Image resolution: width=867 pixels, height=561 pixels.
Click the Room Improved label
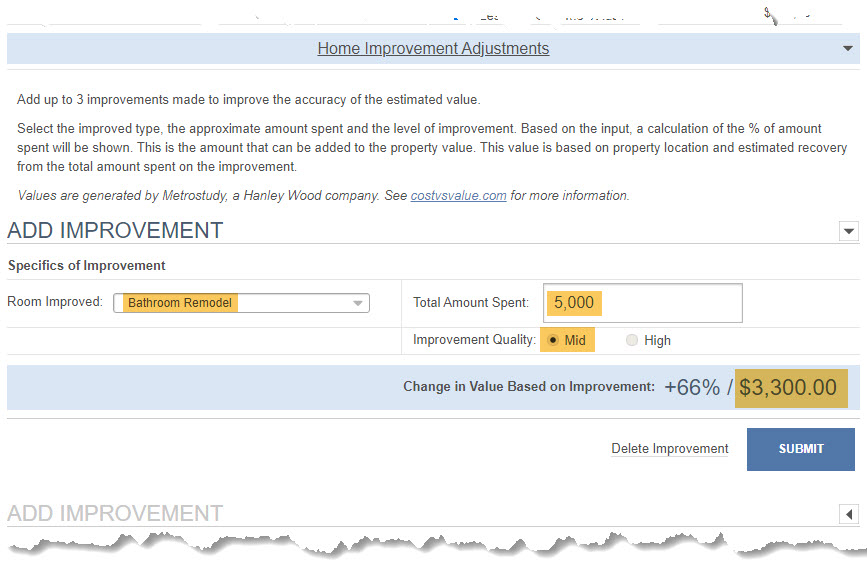(x=55, y=302)
